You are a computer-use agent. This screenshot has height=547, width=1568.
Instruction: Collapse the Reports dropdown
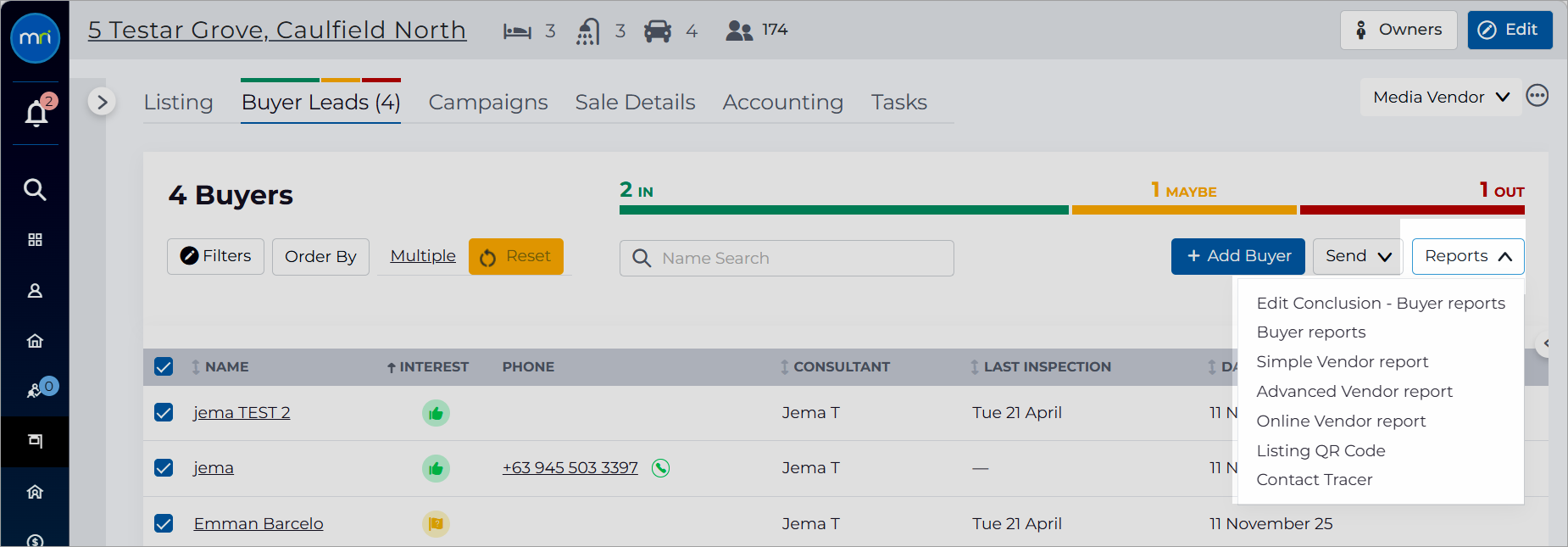tap(1468, 256)
